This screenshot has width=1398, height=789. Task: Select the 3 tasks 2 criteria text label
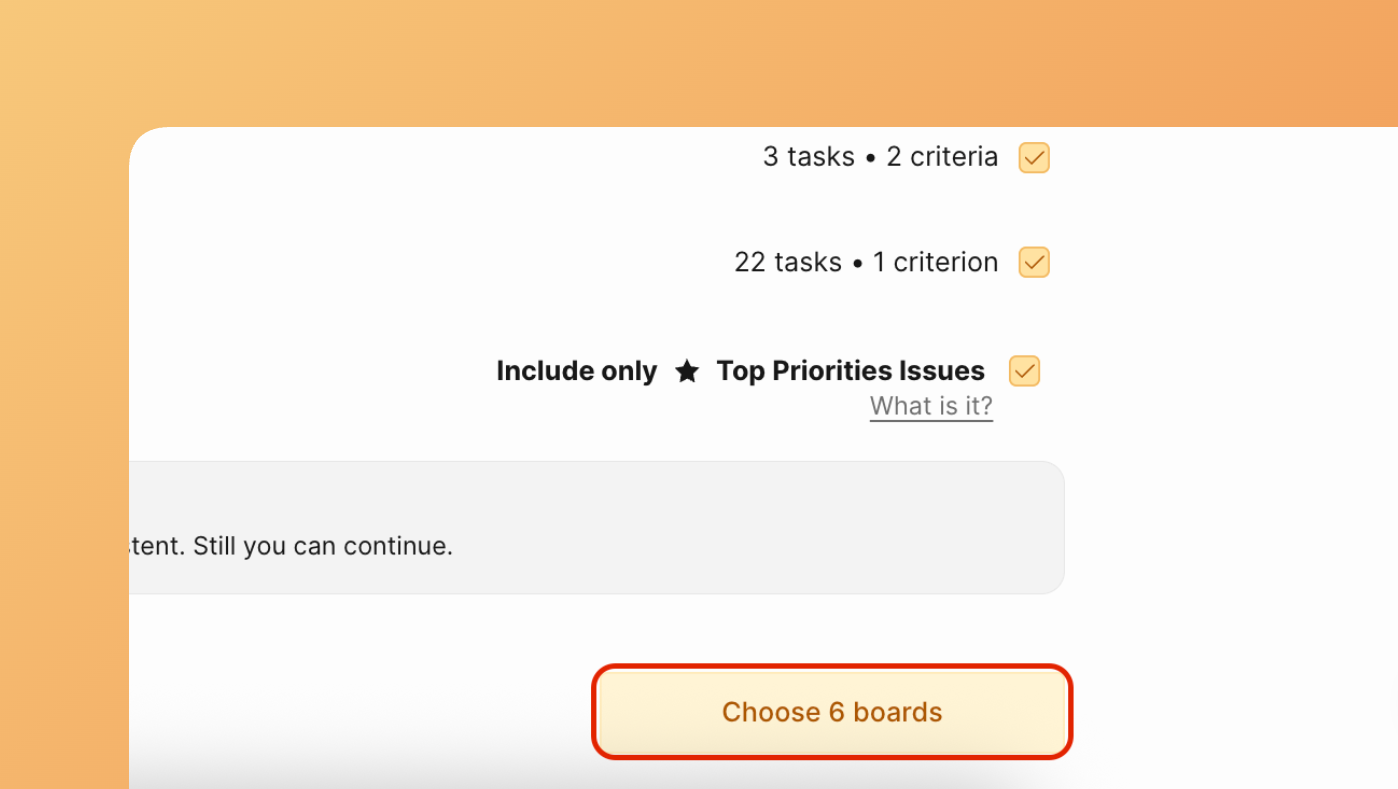pos(880,156)
